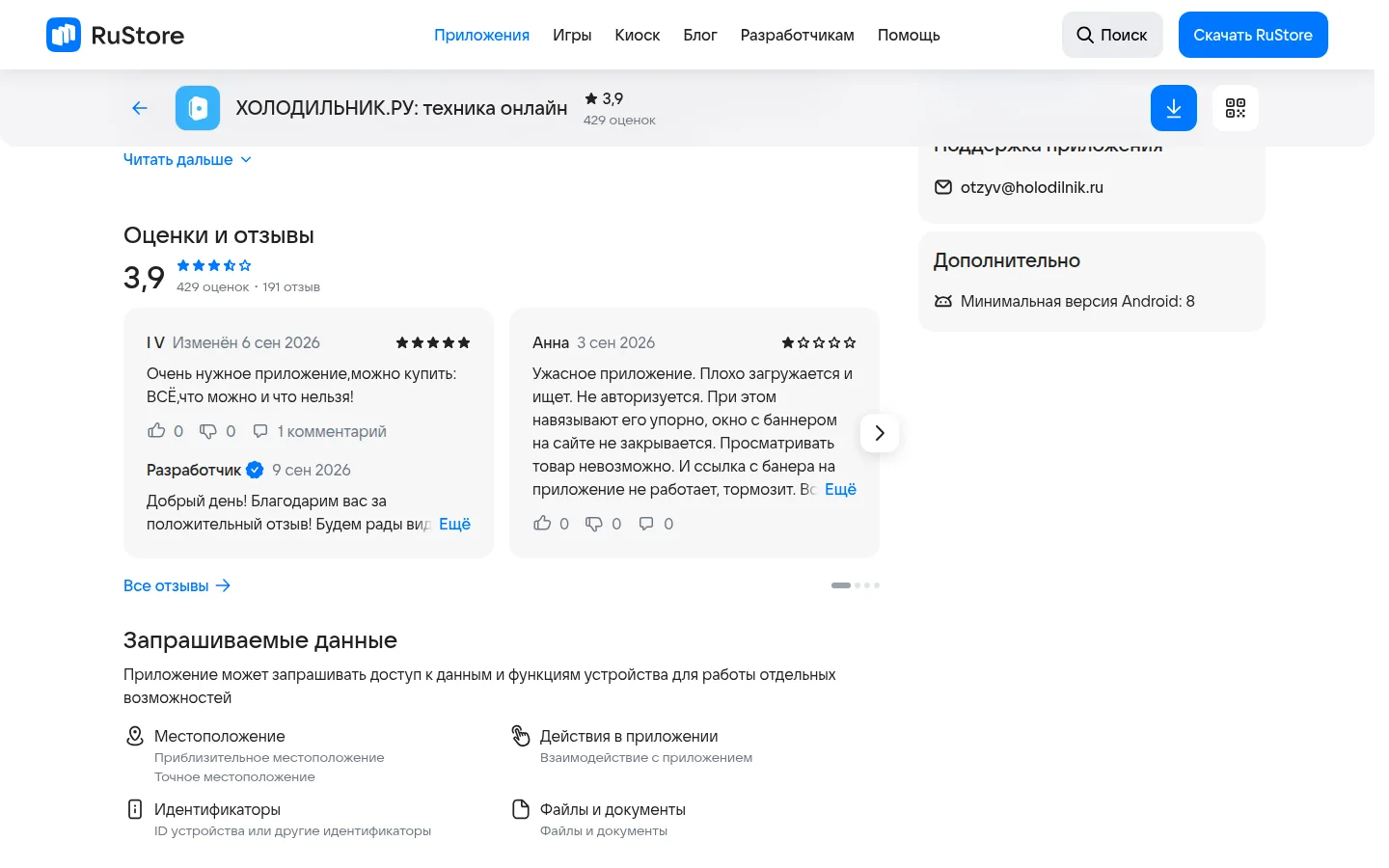Click the Приблизительное местоположение text
The image size is (1389, 868).
pos(269,757)
